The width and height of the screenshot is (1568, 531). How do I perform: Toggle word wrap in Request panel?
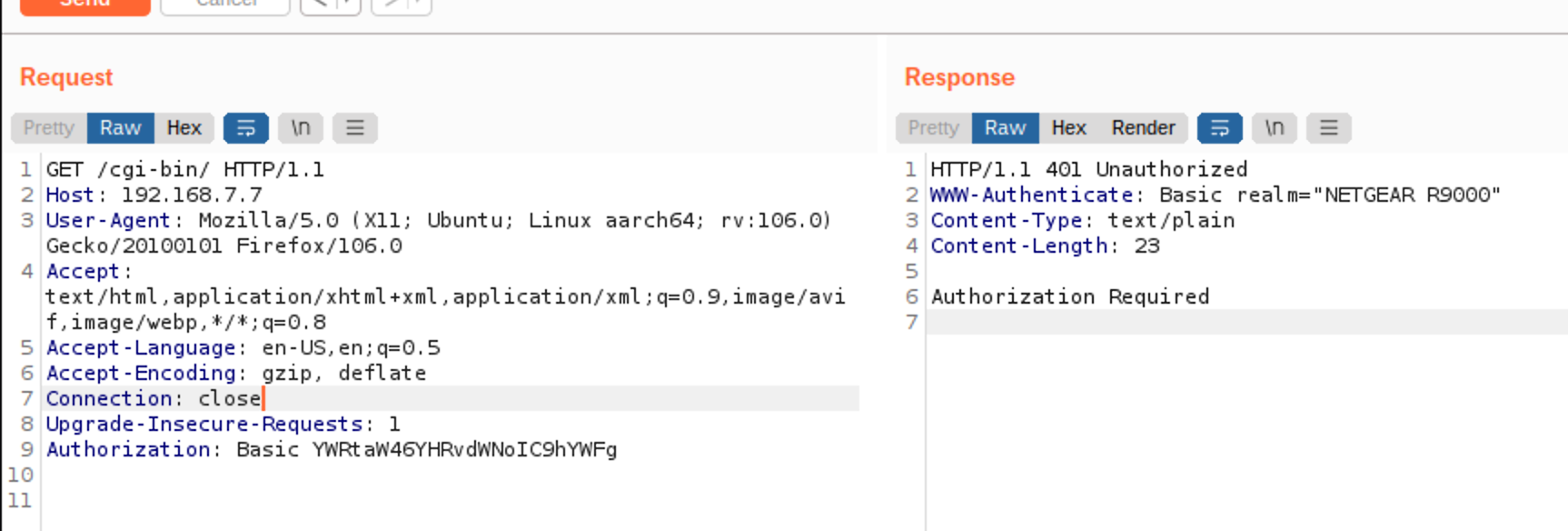click(x=245, y=128)
